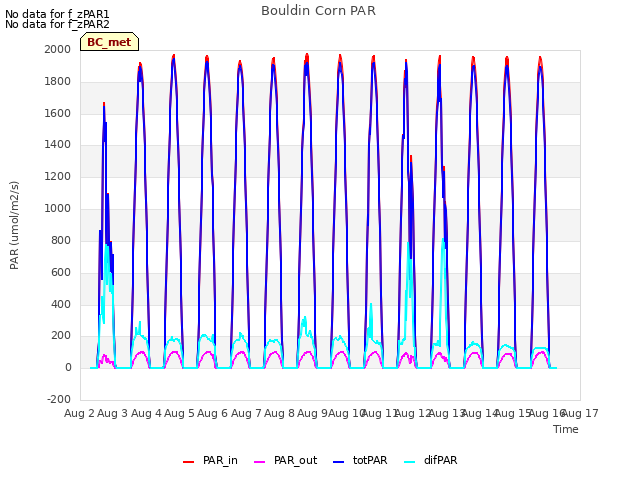Click the 2000 y-axis tick label

coord(58,49)
